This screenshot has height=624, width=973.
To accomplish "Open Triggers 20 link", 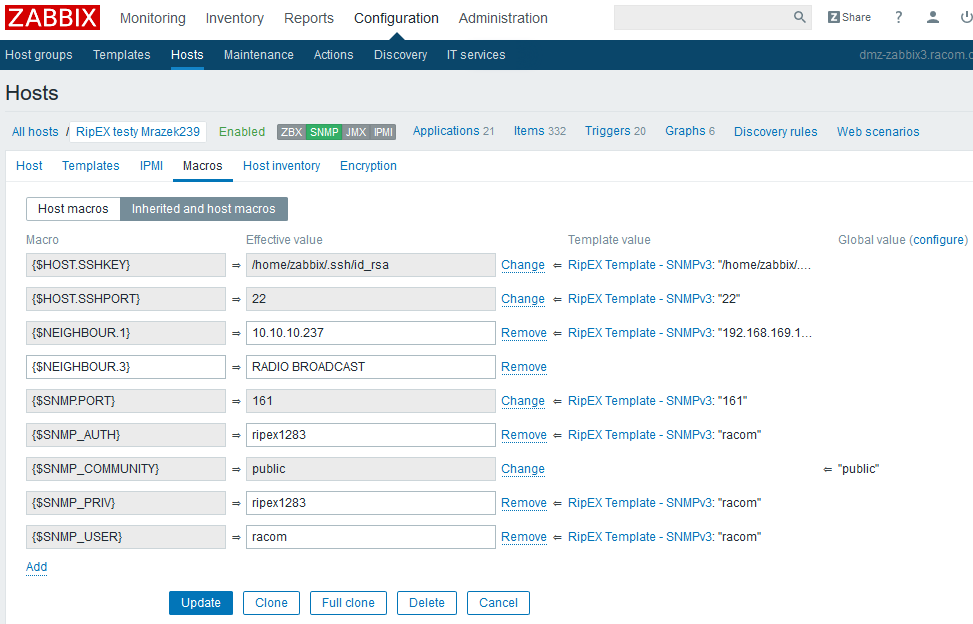I will pos(615,131).
